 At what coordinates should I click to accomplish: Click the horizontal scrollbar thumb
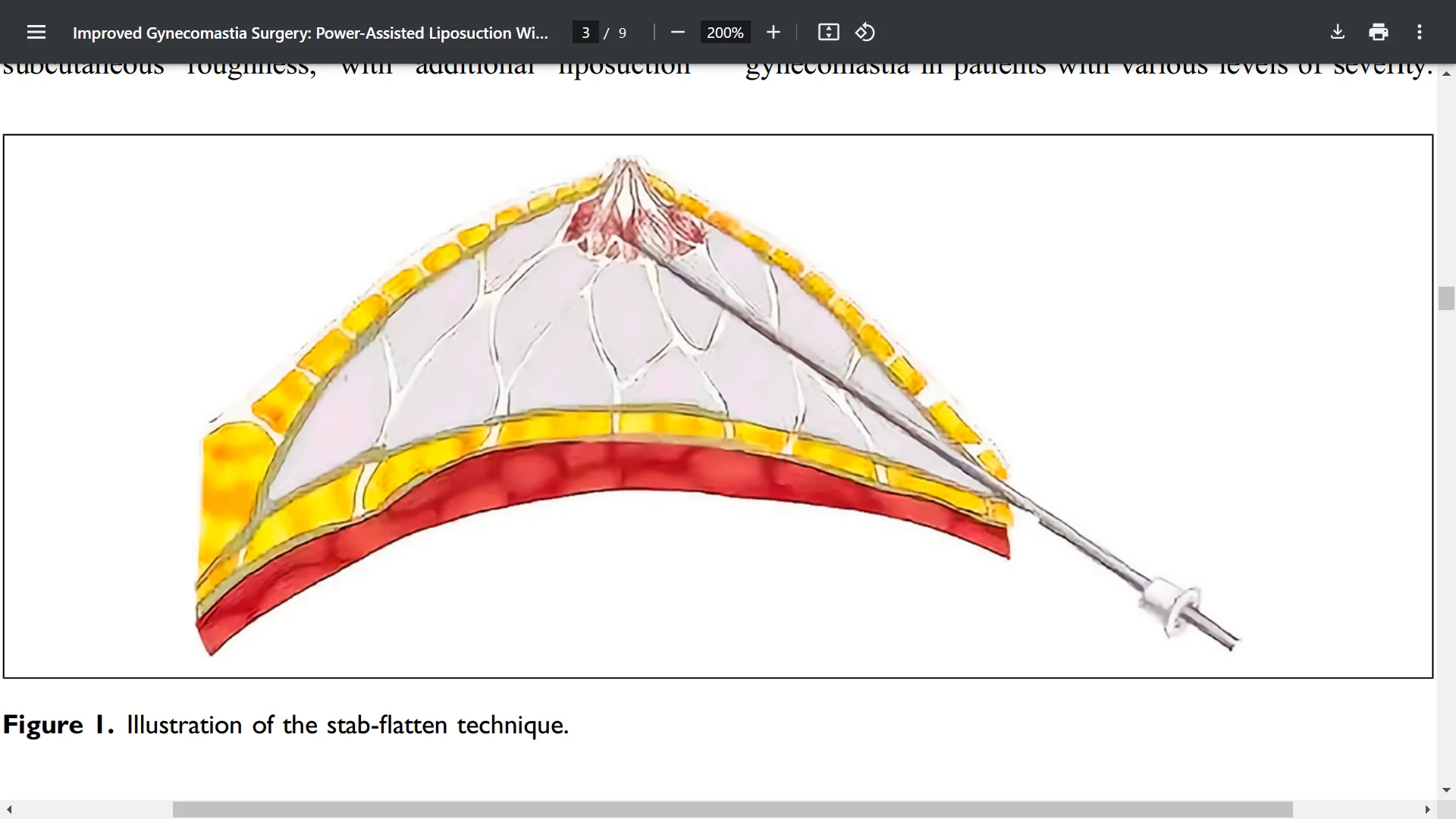pyautogui.click(x=733, y=810)
